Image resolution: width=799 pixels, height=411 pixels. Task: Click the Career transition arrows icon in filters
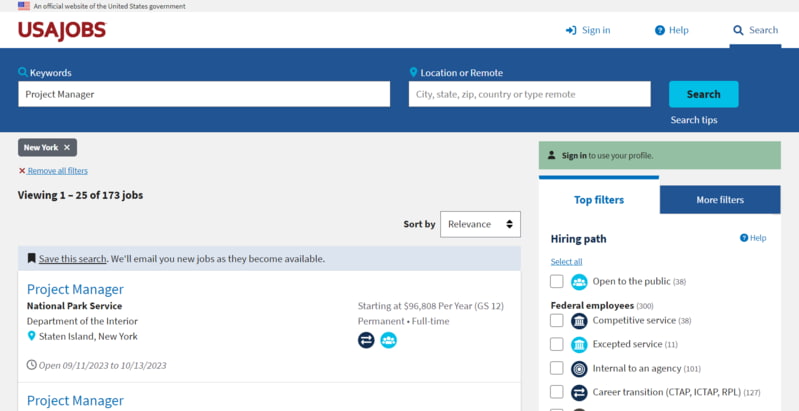pos(579,393)
